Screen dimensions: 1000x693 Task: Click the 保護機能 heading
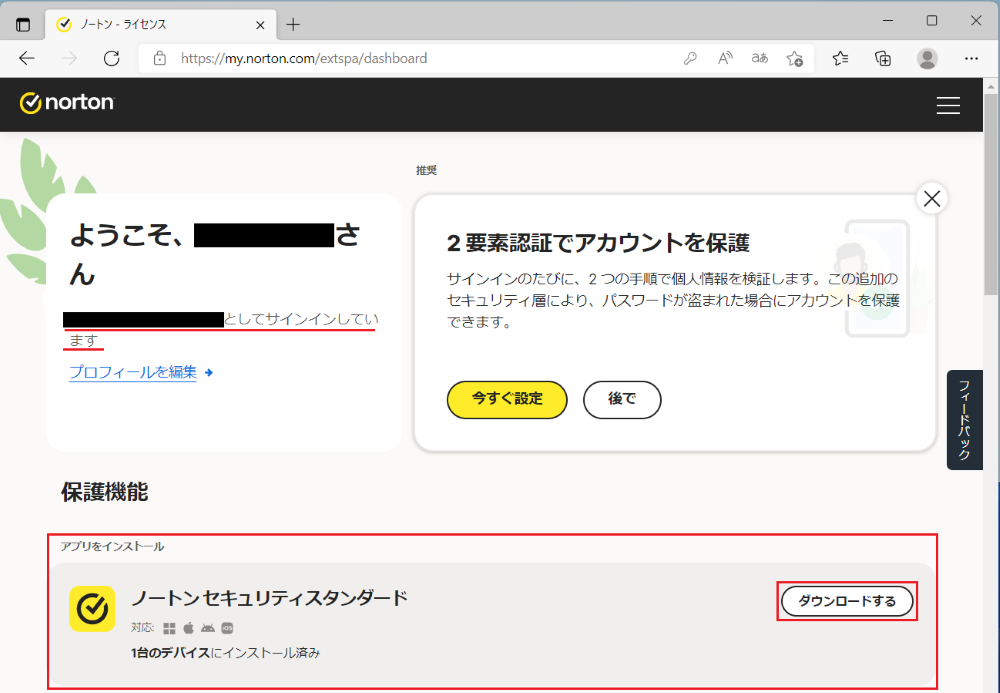coord(105,492)
